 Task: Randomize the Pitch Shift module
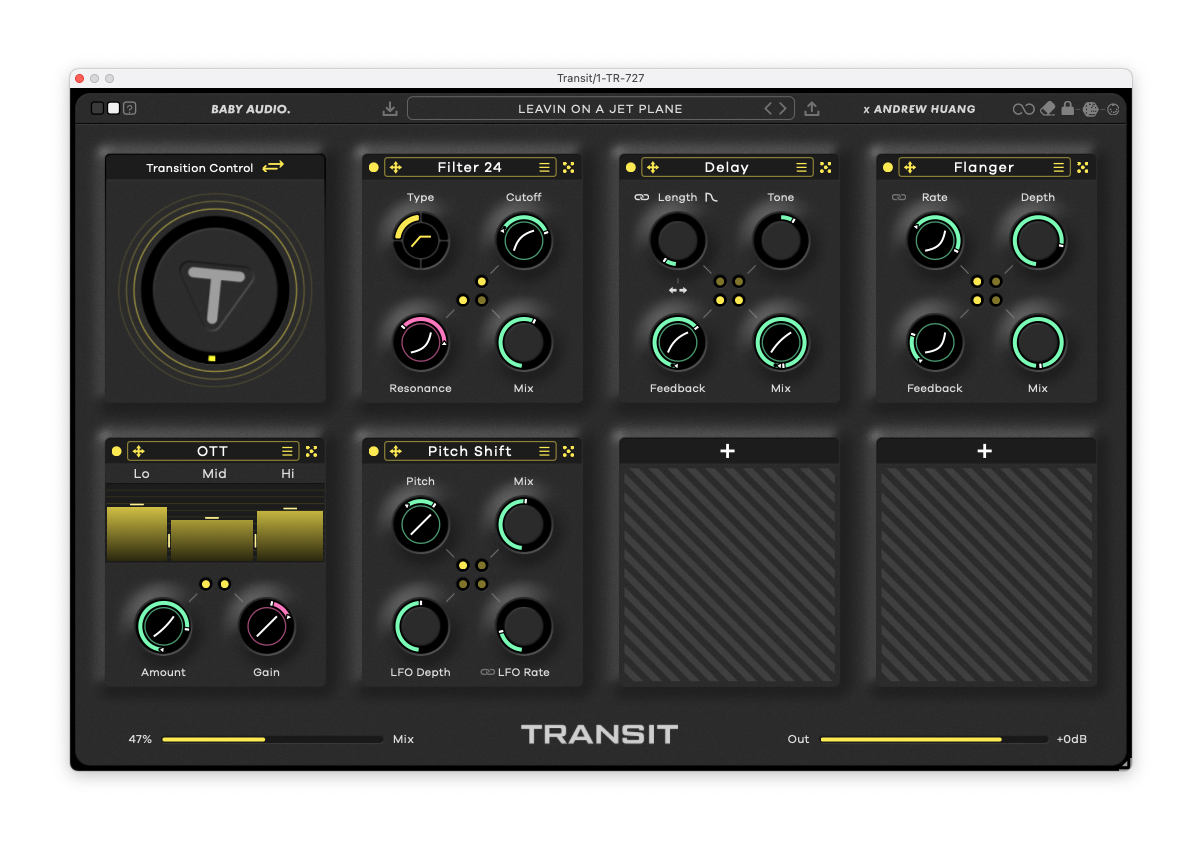pos(569,452)
